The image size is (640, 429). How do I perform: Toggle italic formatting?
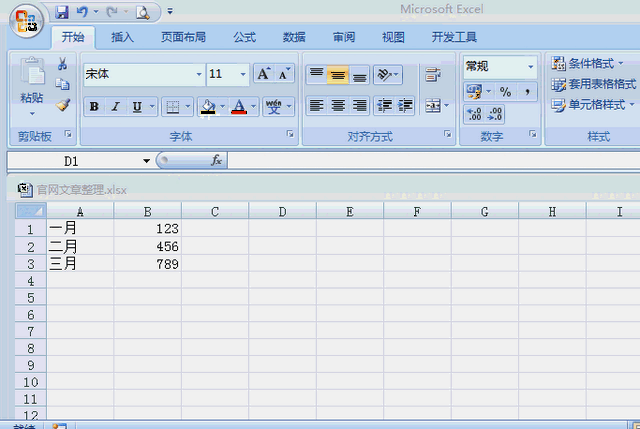tap(116, 107)
